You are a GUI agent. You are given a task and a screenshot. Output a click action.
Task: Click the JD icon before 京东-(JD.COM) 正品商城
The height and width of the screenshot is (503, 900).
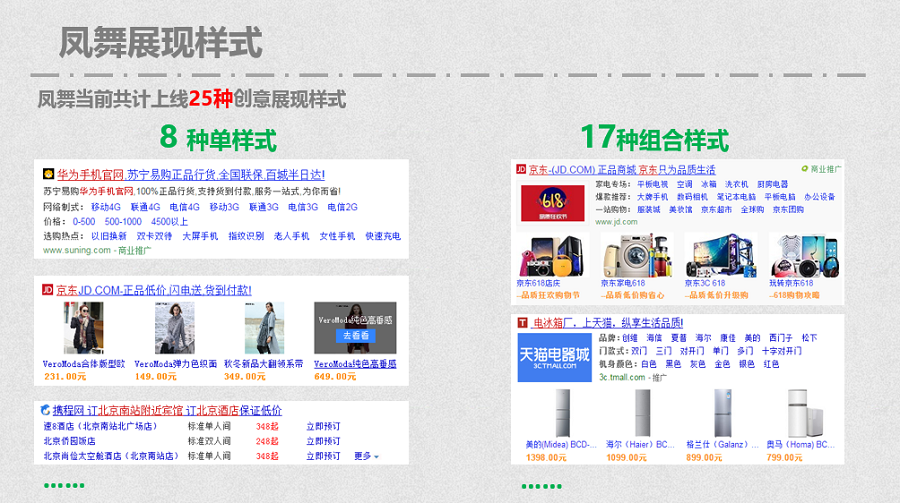coord(521,170)
